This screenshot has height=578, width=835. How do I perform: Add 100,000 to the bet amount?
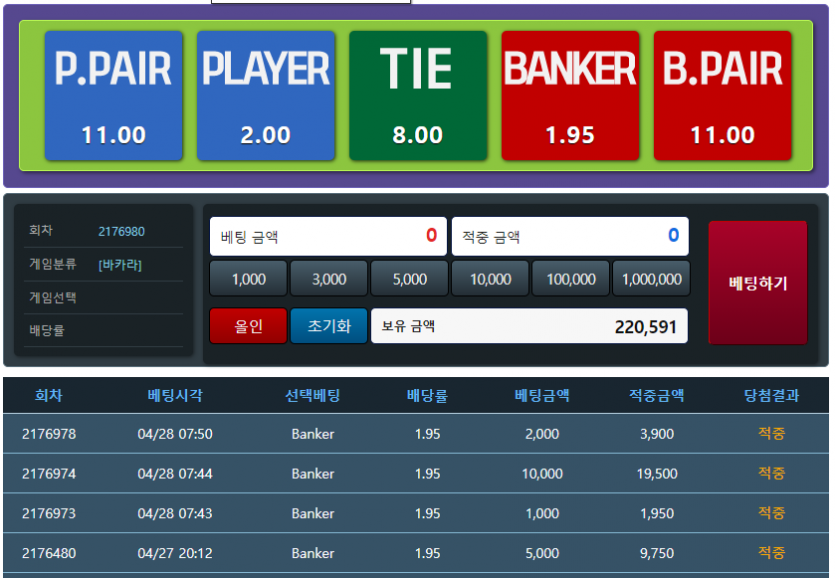pyautogui.click(x=571, y=279)
